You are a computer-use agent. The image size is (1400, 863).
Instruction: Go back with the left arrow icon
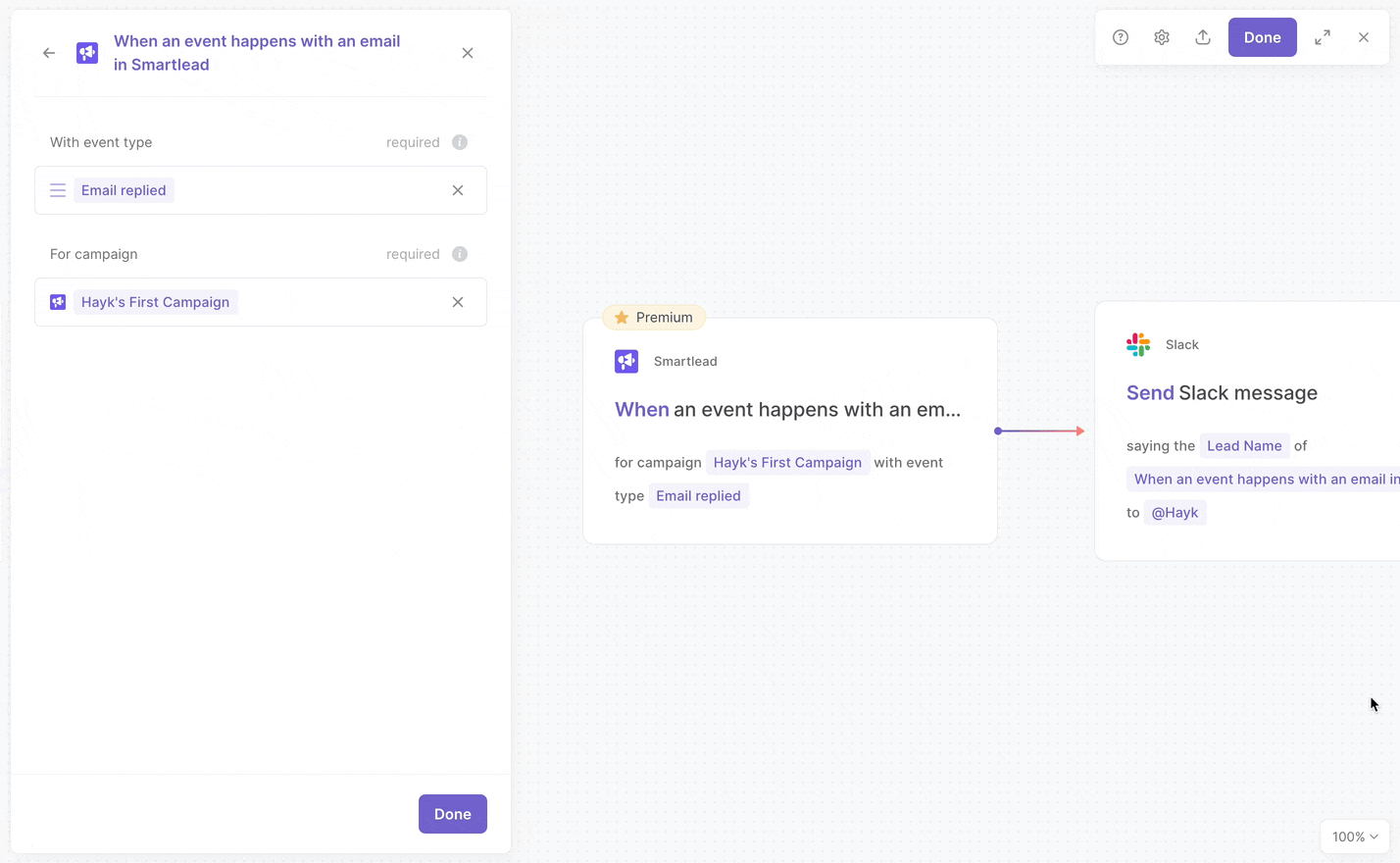point(49,53)
